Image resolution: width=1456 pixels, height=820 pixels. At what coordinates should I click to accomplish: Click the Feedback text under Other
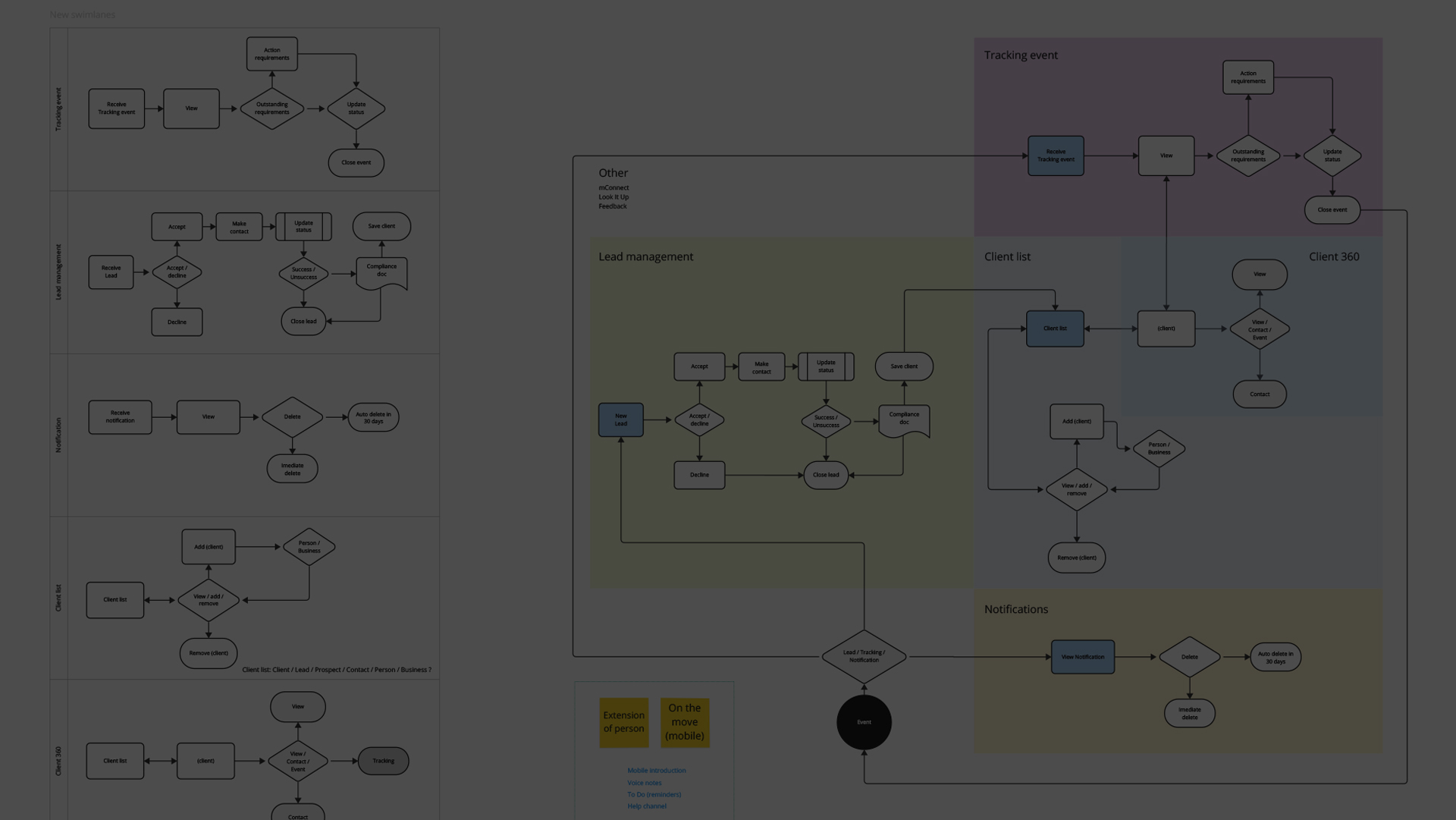(x=613, y=206)
